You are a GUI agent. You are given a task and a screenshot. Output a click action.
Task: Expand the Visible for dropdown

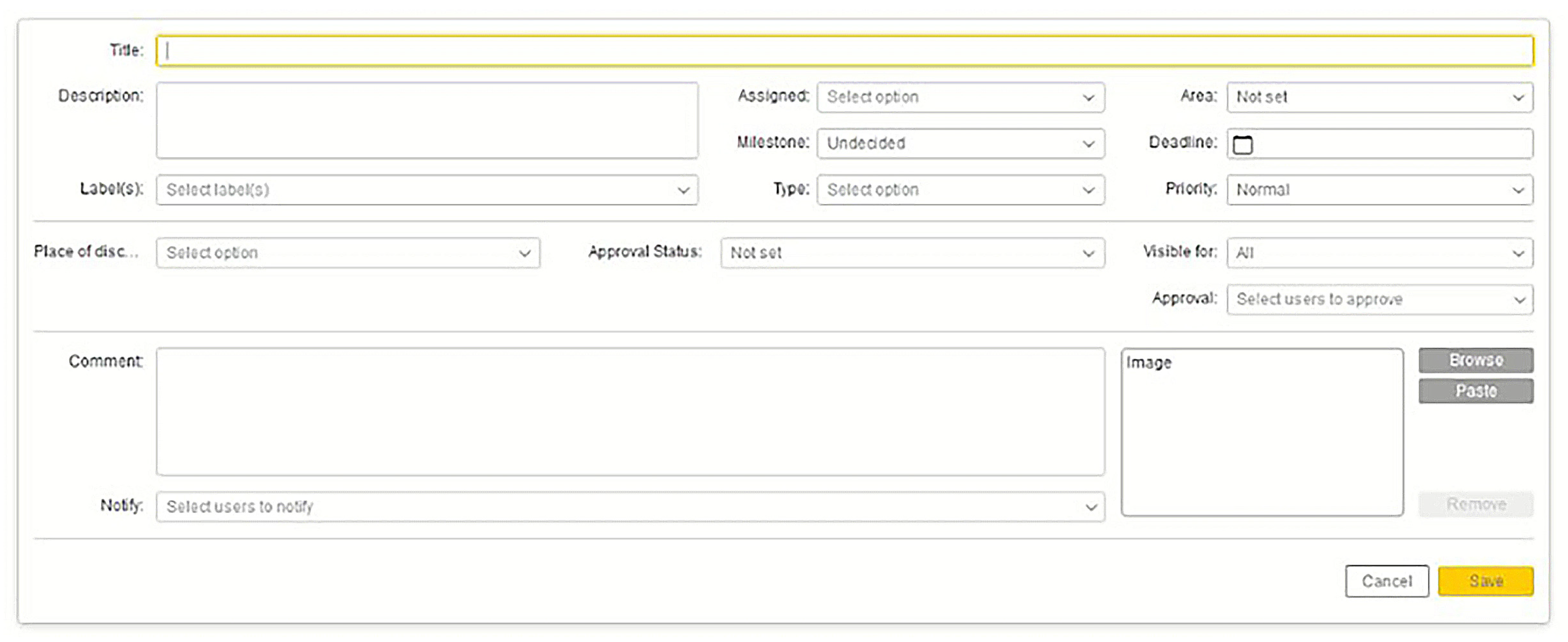click(x=1379, y=253)
